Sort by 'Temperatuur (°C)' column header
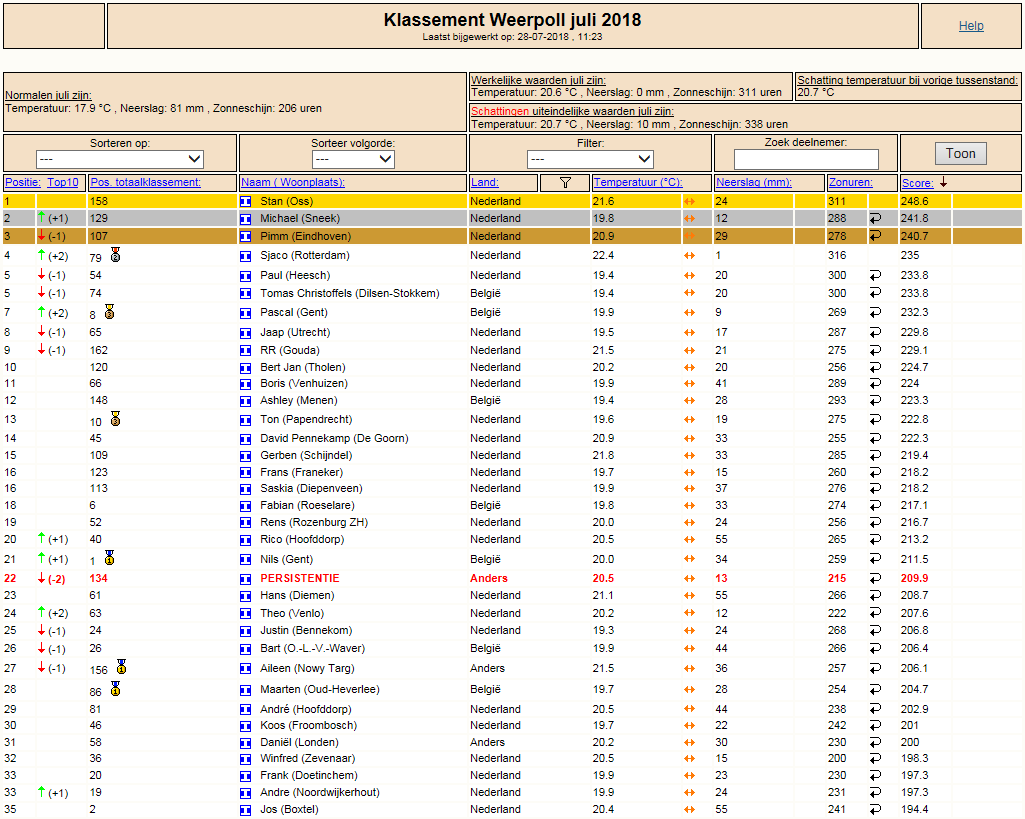Viewport: 1025px width, 819px height. tap(638, 182)
